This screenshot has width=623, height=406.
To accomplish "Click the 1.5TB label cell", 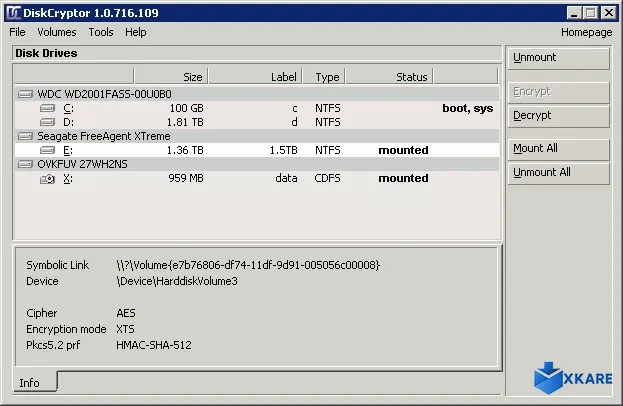I will [283, 150].
